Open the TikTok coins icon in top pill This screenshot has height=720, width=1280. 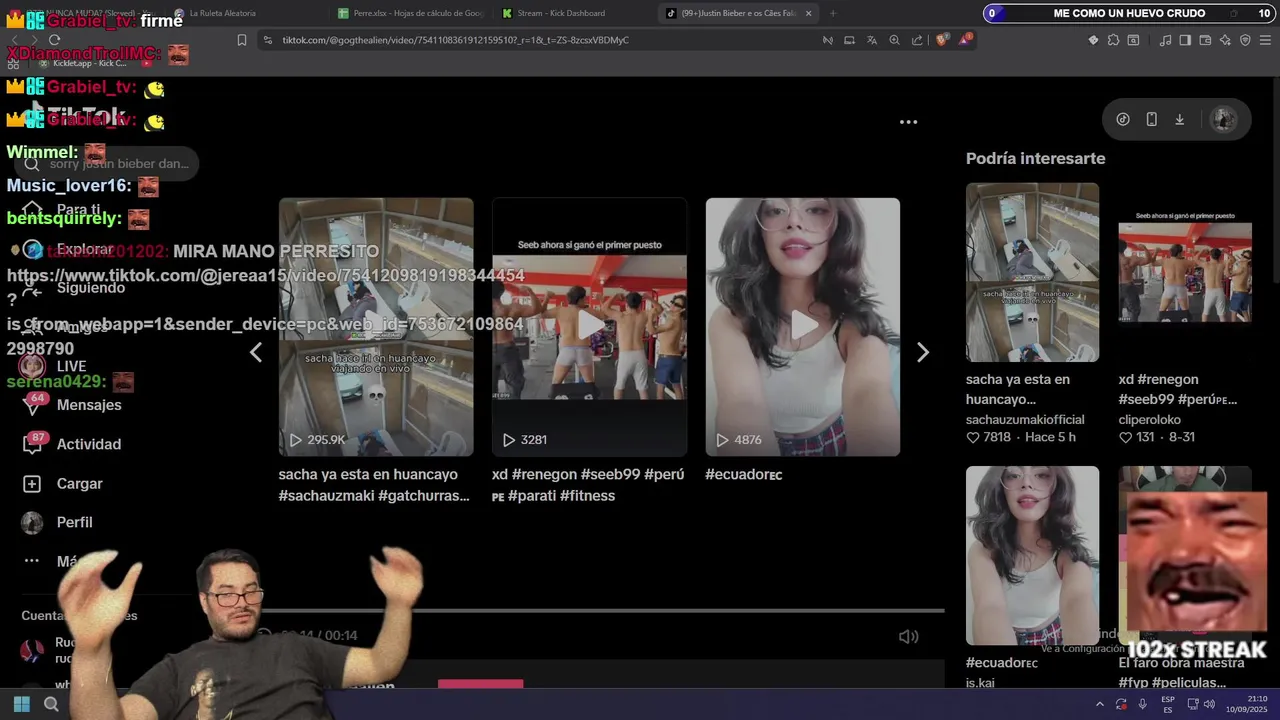coord(1123,119)
